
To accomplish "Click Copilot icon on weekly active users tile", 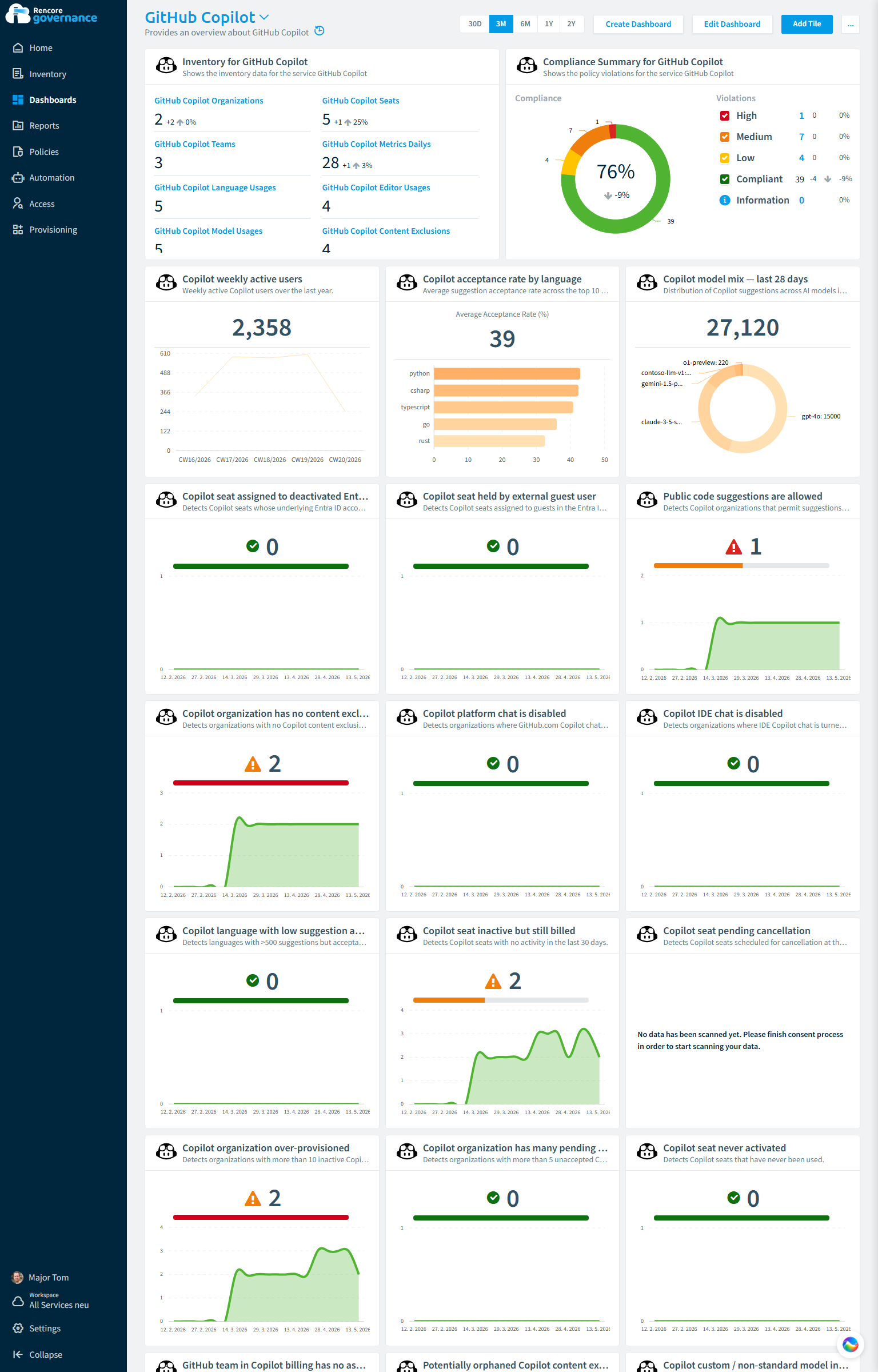I will click(x=166, y=284).
